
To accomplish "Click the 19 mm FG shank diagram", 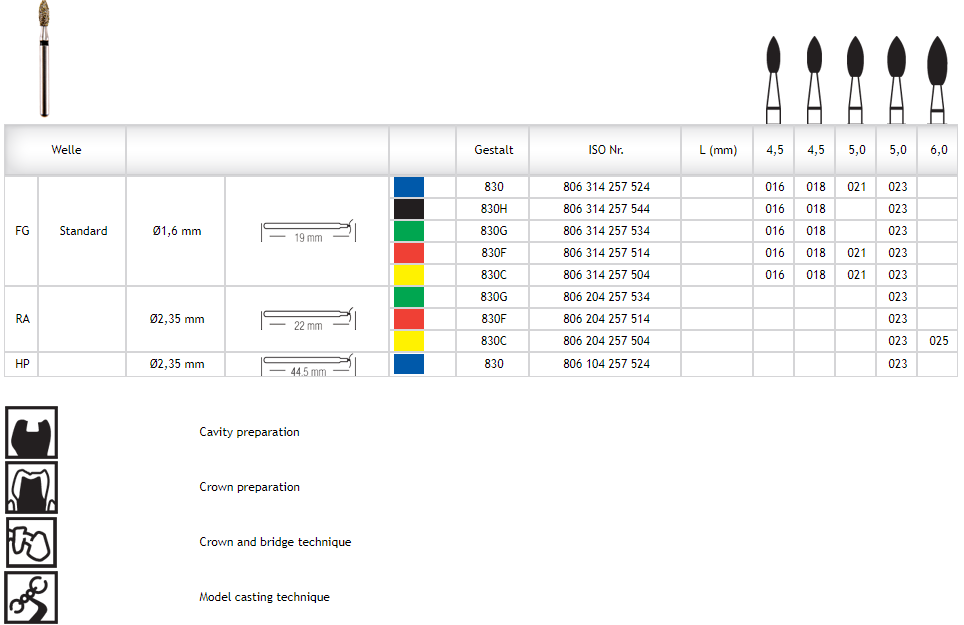I will point(307,231).
